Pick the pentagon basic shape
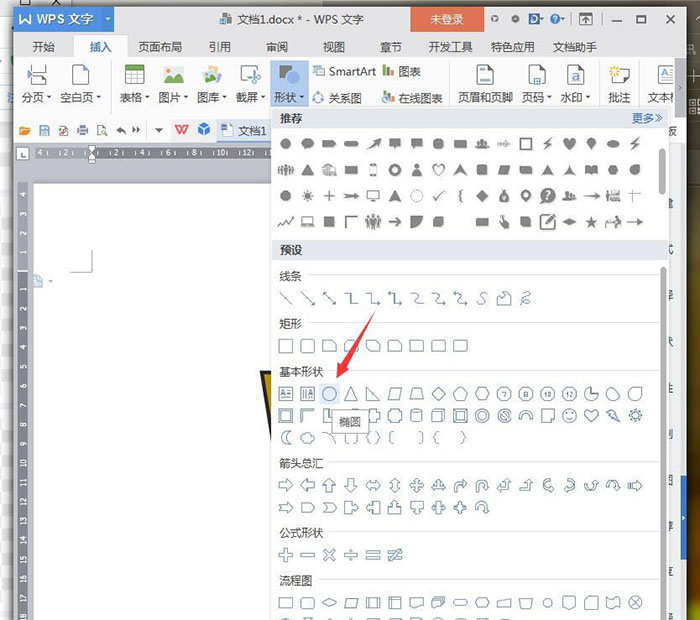 (460, 394)
